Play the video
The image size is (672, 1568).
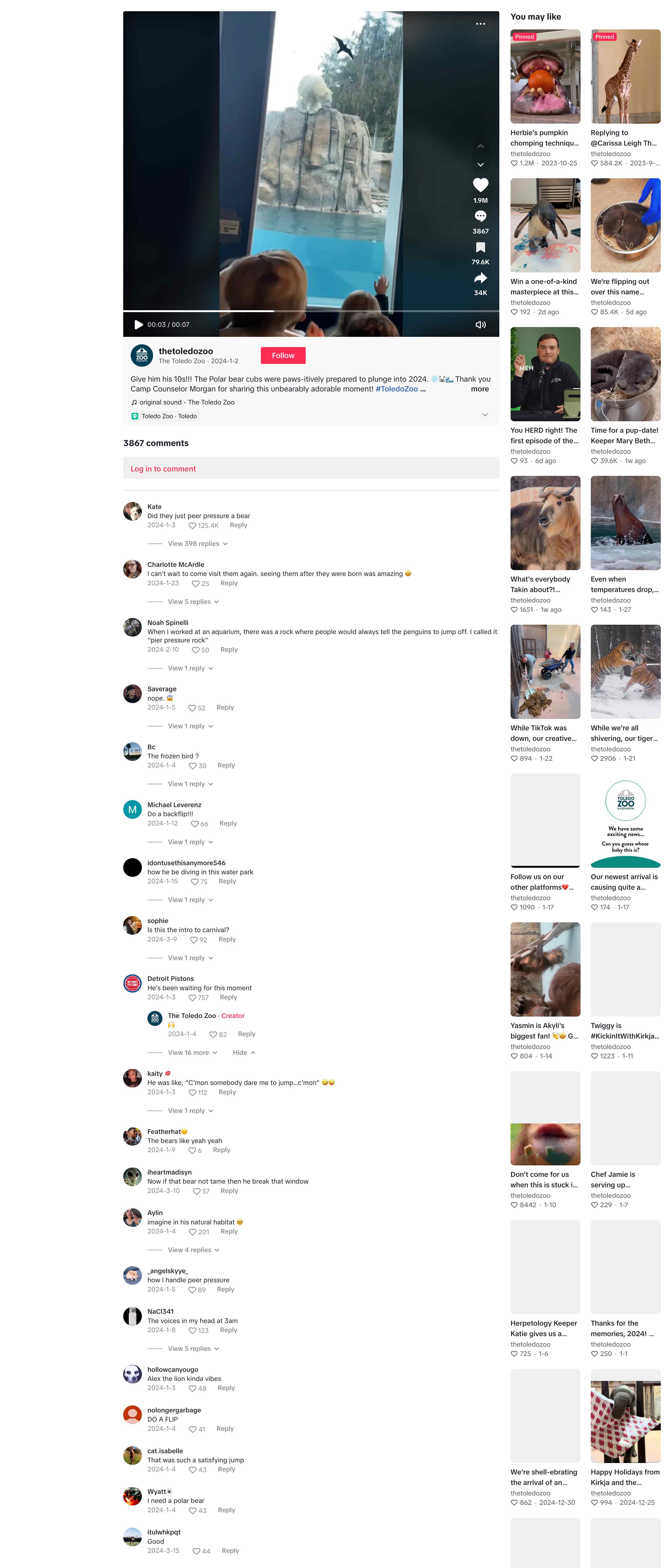click(138, 324)
